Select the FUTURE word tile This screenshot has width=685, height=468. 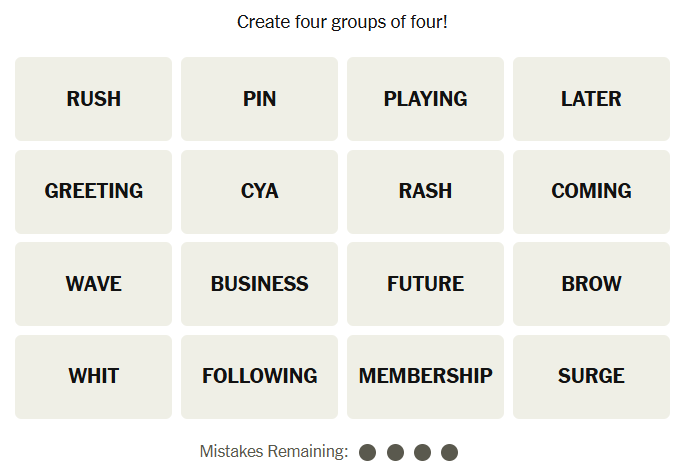pos(425,284)
